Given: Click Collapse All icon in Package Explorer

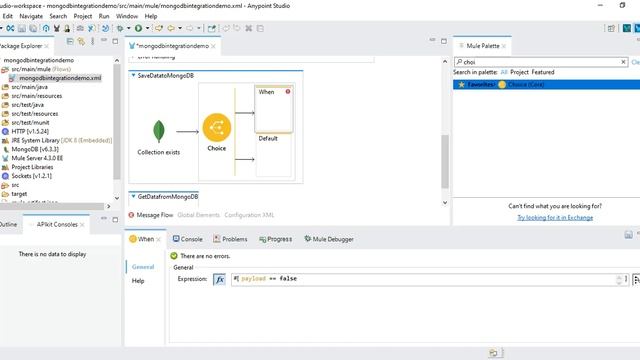Looking at the screenshot, I should click(70, 41).
